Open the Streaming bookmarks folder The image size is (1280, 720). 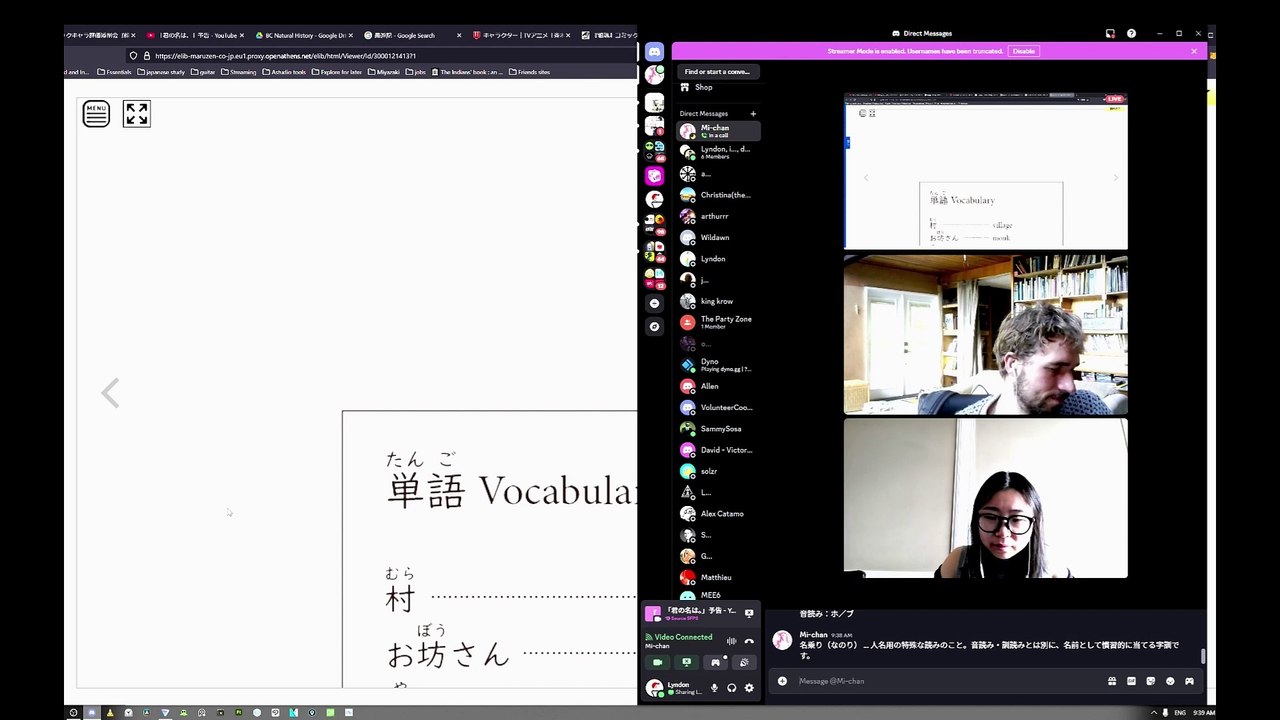238,72
